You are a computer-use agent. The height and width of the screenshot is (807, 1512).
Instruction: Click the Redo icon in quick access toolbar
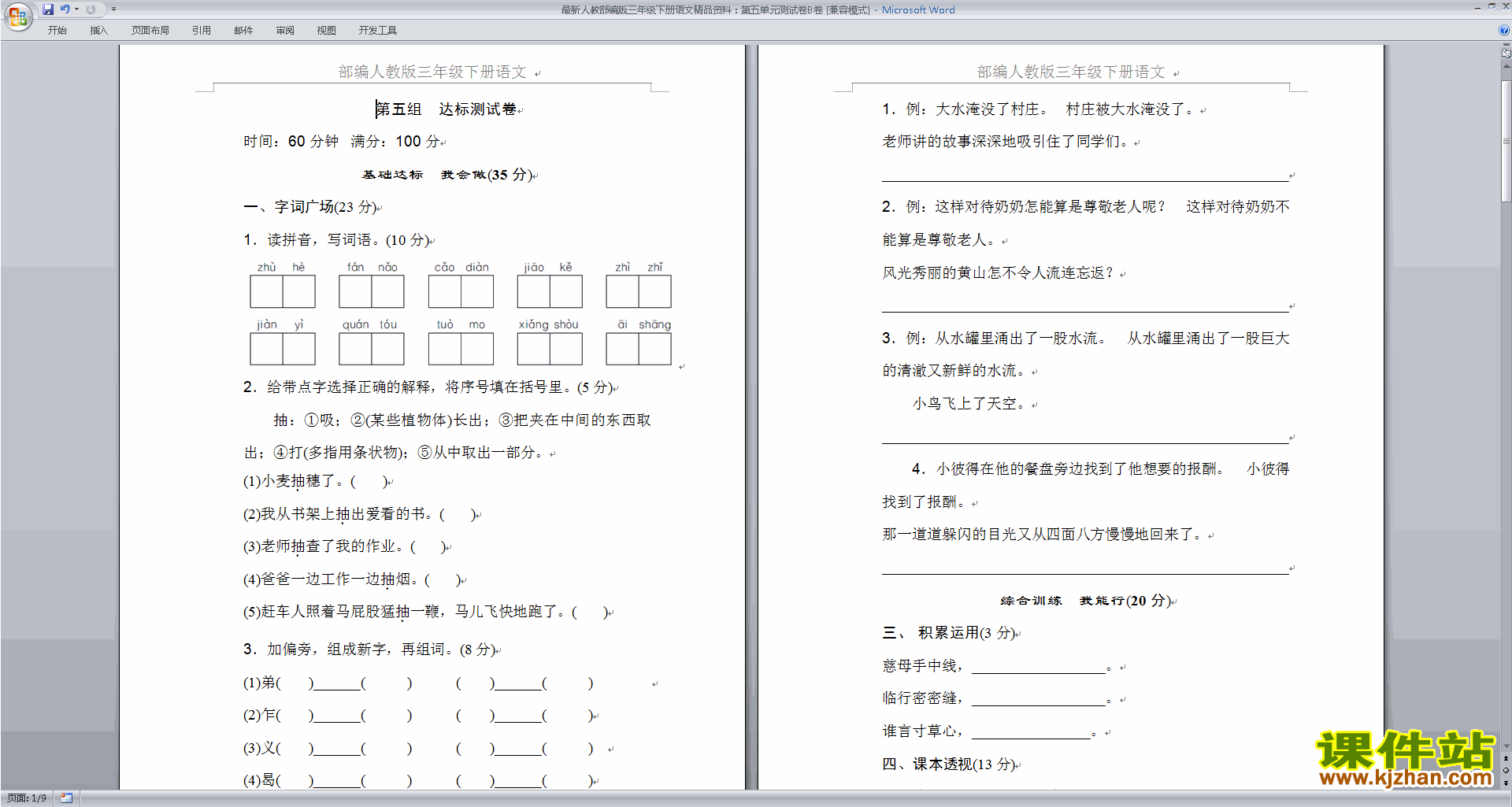click(x=91, y=9)
